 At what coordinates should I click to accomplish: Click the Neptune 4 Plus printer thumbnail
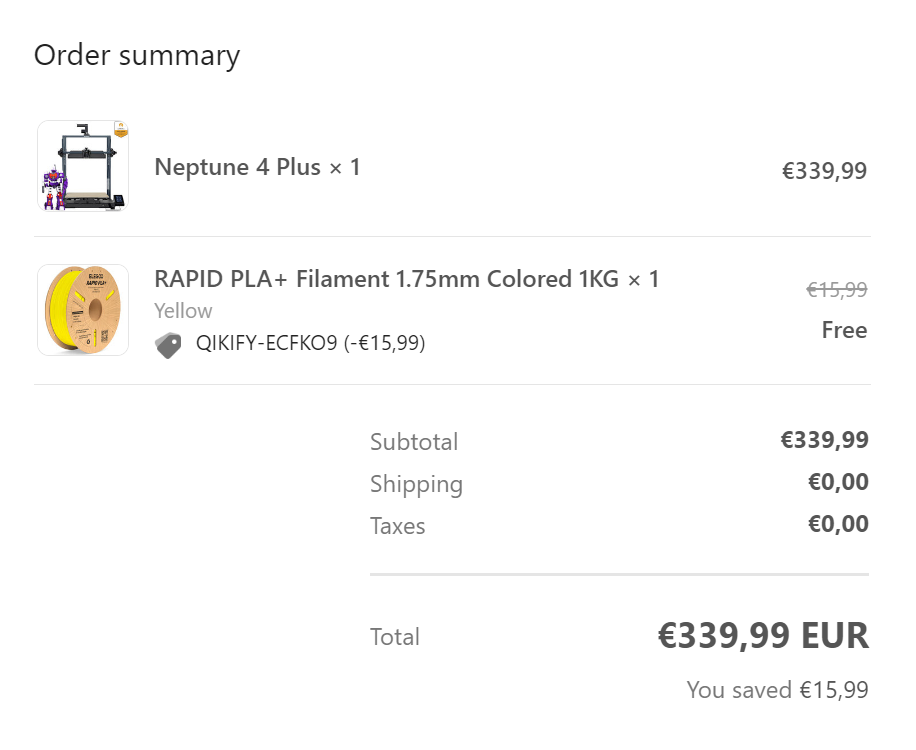(x=83, y=166)
